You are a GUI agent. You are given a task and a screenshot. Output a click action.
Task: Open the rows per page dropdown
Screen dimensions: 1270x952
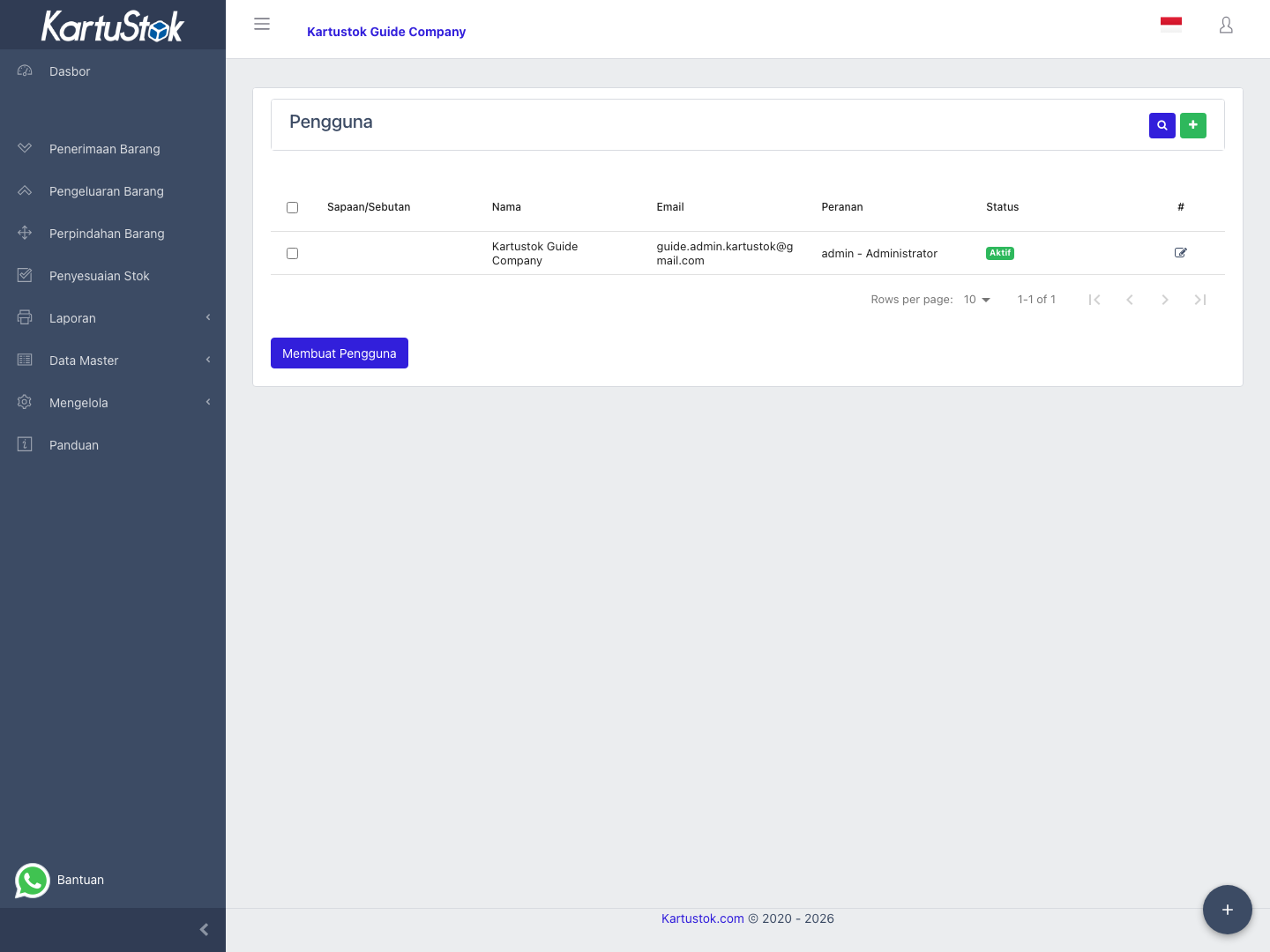tap(977, 300)
